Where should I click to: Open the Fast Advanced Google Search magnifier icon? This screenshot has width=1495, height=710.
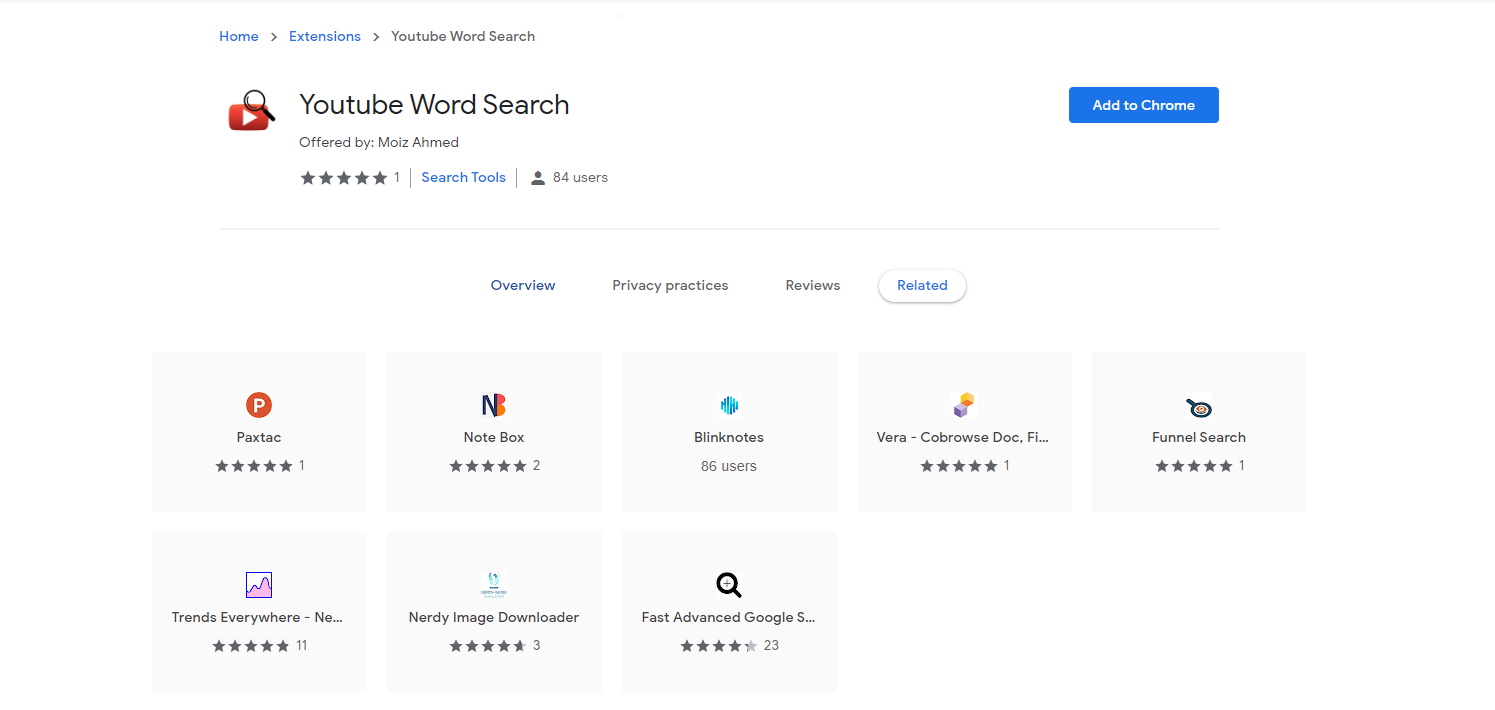coord(729,585)
